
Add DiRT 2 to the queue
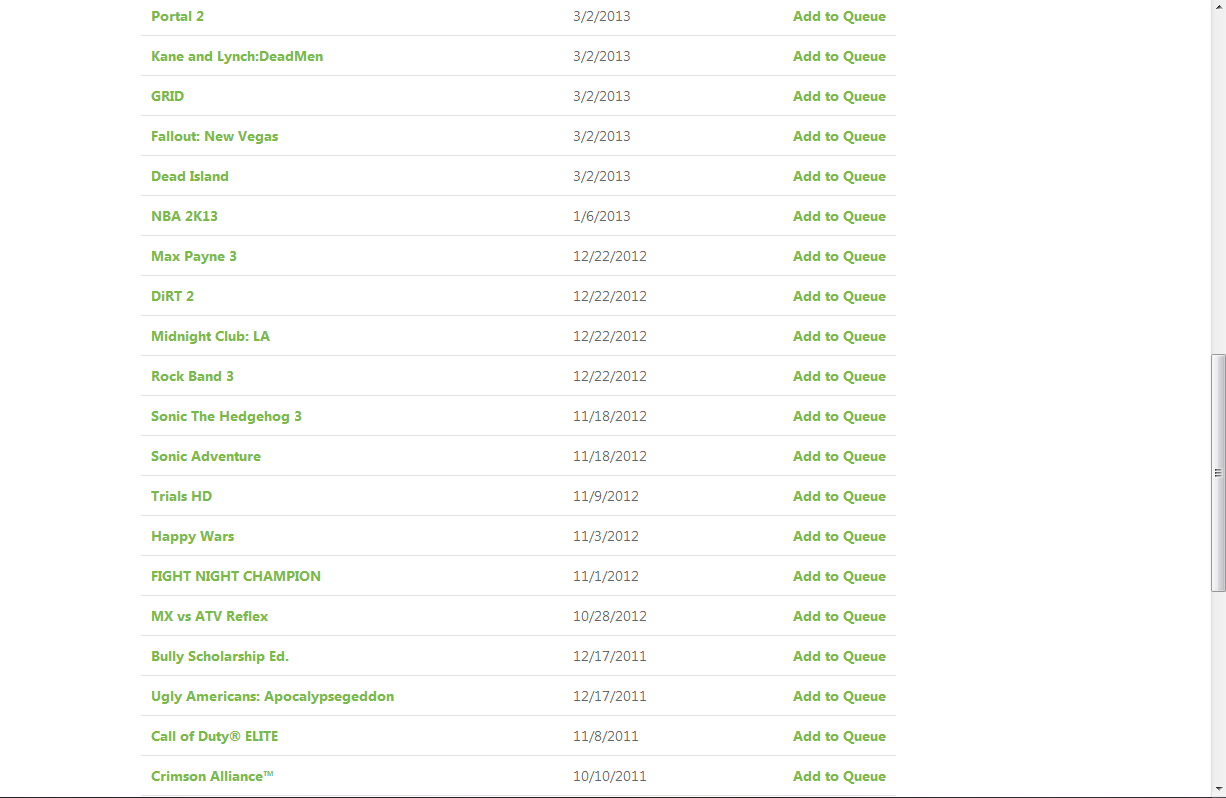pos(839,296)
